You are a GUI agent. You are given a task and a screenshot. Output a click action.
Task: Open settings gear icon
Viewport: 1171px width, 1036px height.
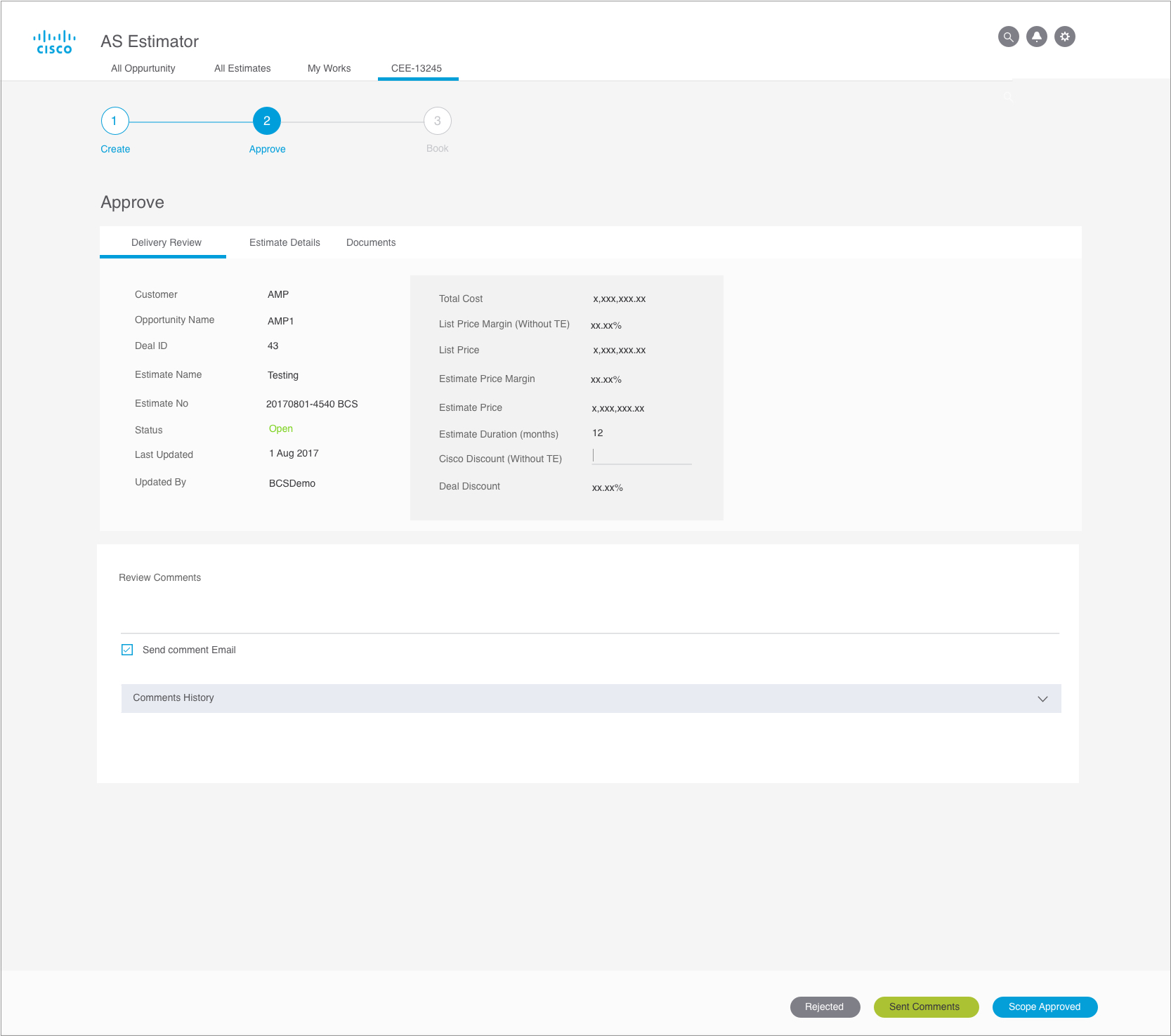[x=1065, y=37]
